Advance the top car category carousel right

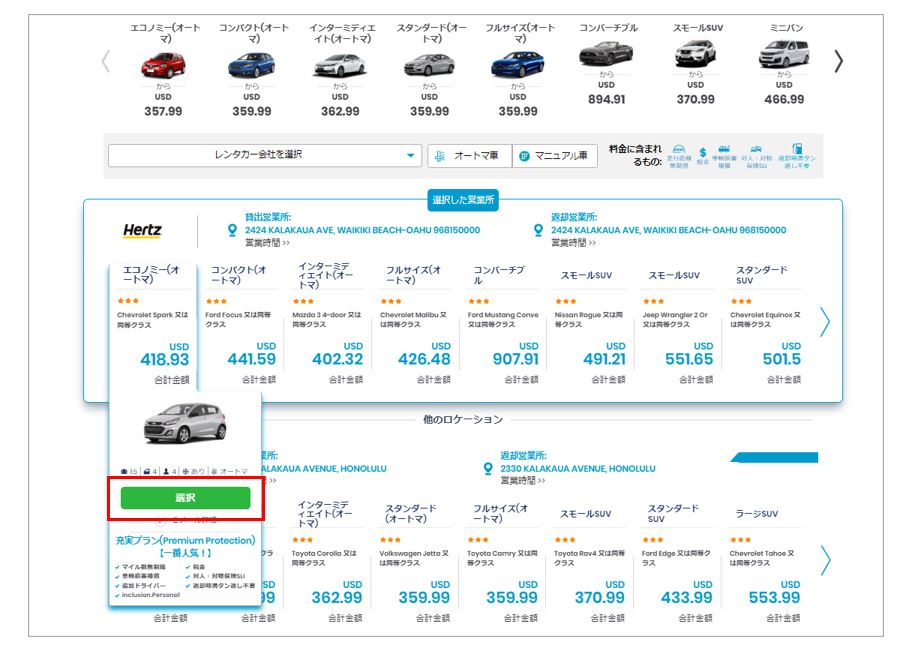[x=838, y=61]
